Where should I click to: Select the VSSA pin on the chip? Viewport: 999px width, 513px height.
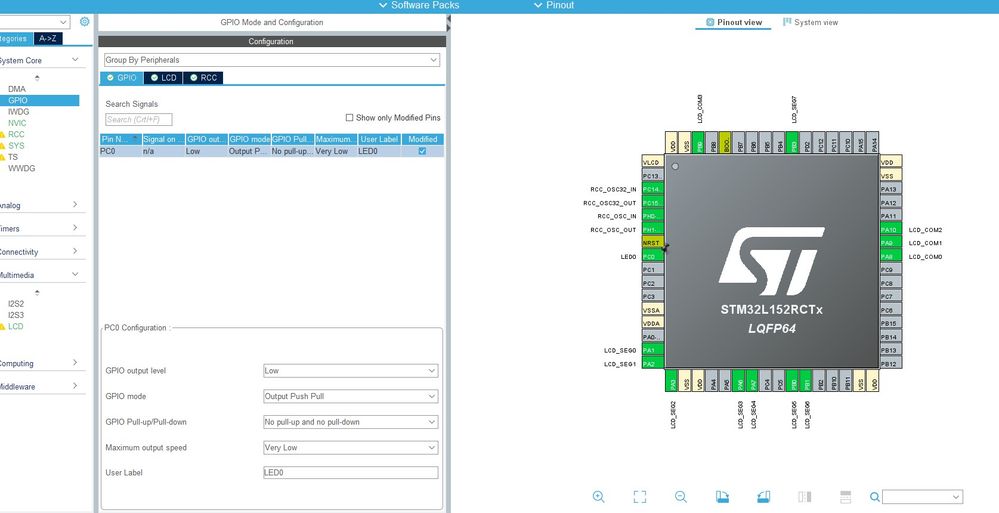[x=652, y=310]
